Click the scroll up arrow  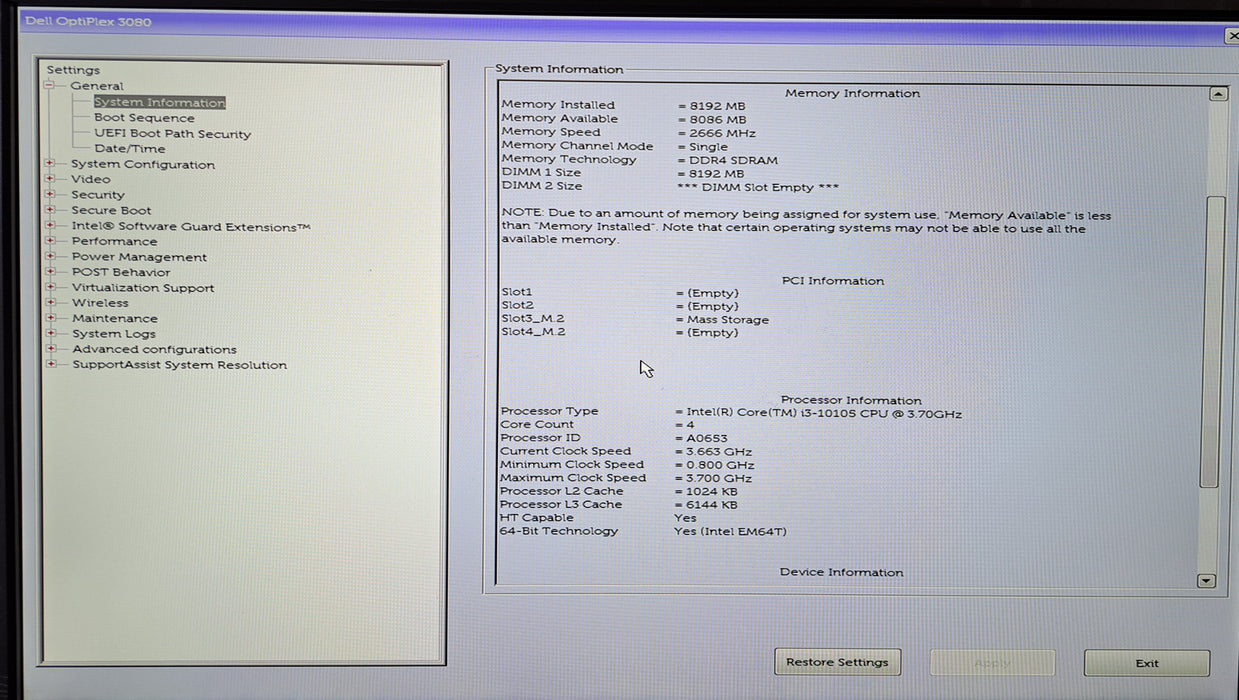click(1217, 94)
